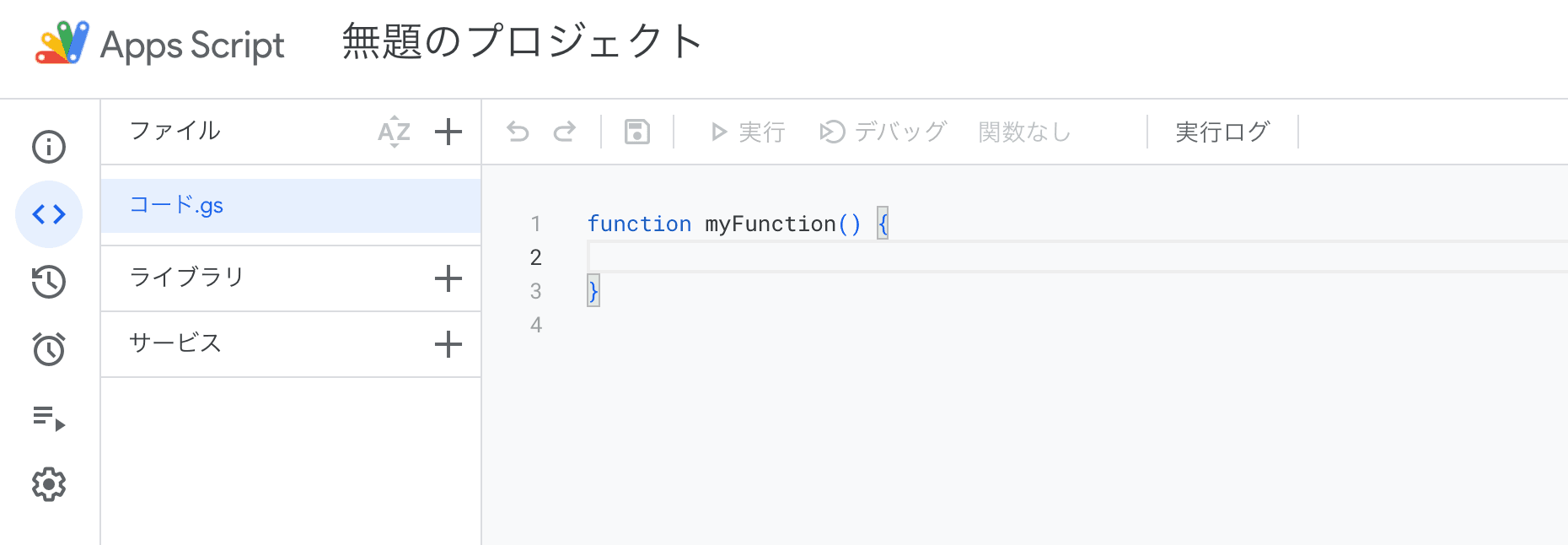Screen dimensions: 1568x545
Task: Add a library with the plus icon
Action: (448, 278)
